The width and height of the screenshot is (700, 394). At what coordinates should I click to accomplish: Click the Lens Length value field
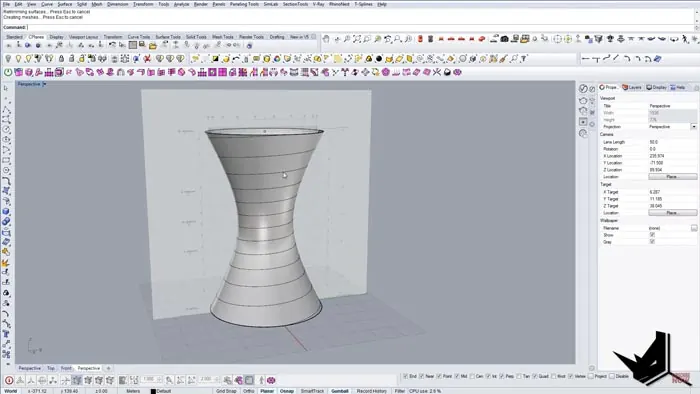point(672,142)
